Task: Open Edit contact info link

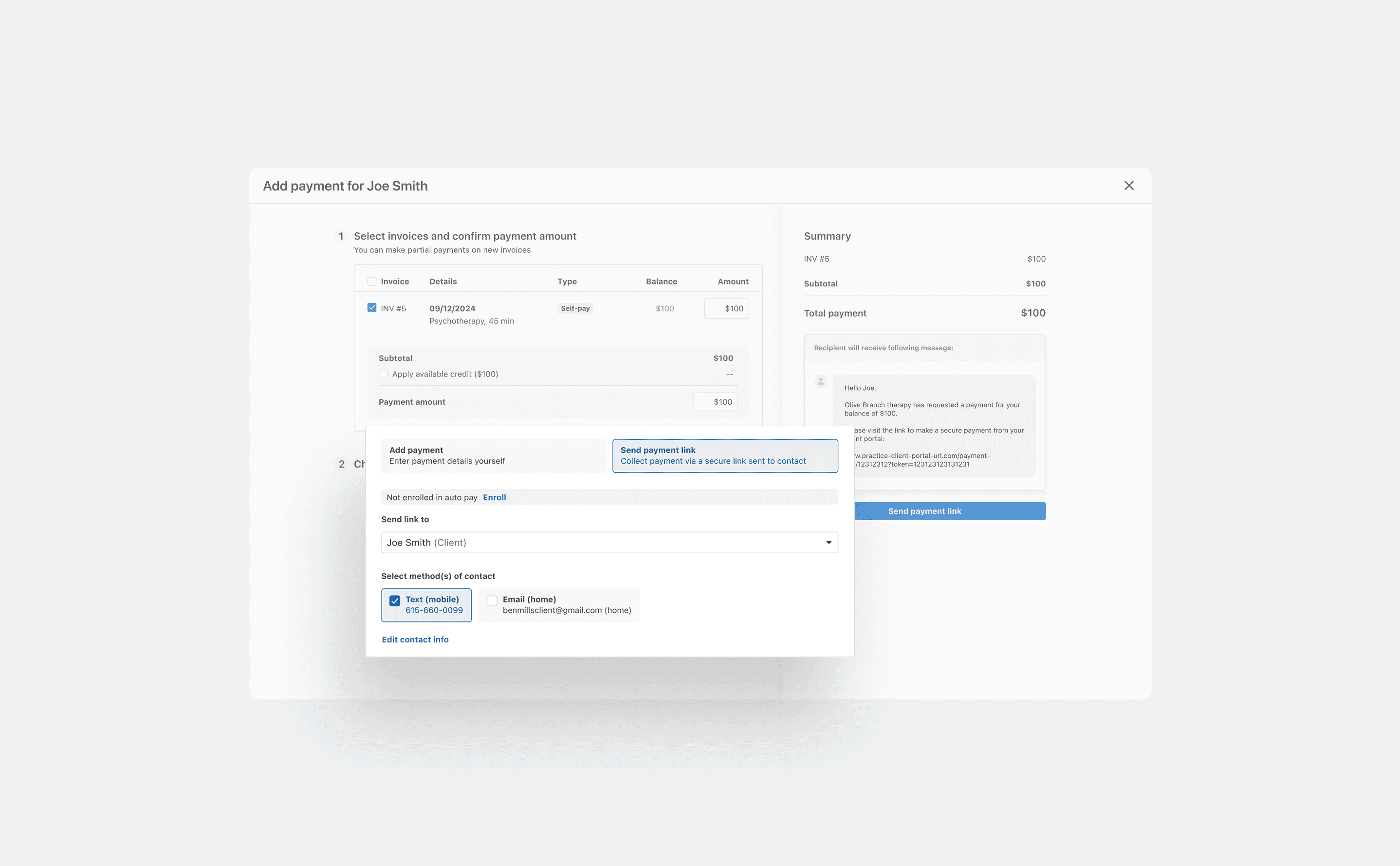Action: (x=415, y=640)
